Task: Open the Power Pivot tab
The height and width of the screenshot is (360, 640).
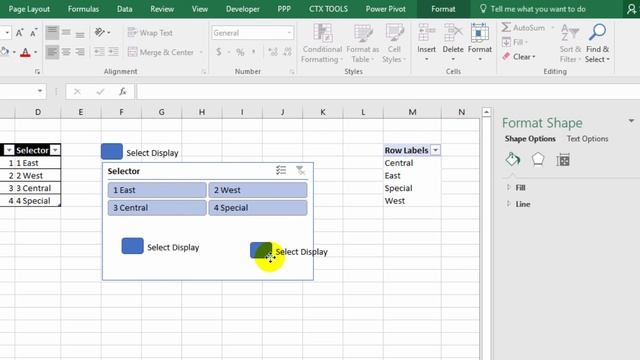Action: pos(386,9)
